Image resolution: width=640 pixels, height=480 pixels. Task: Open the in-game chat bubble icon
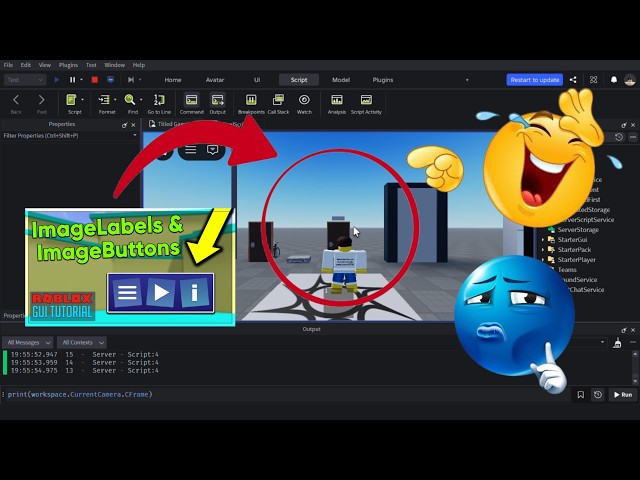point(212,150)
